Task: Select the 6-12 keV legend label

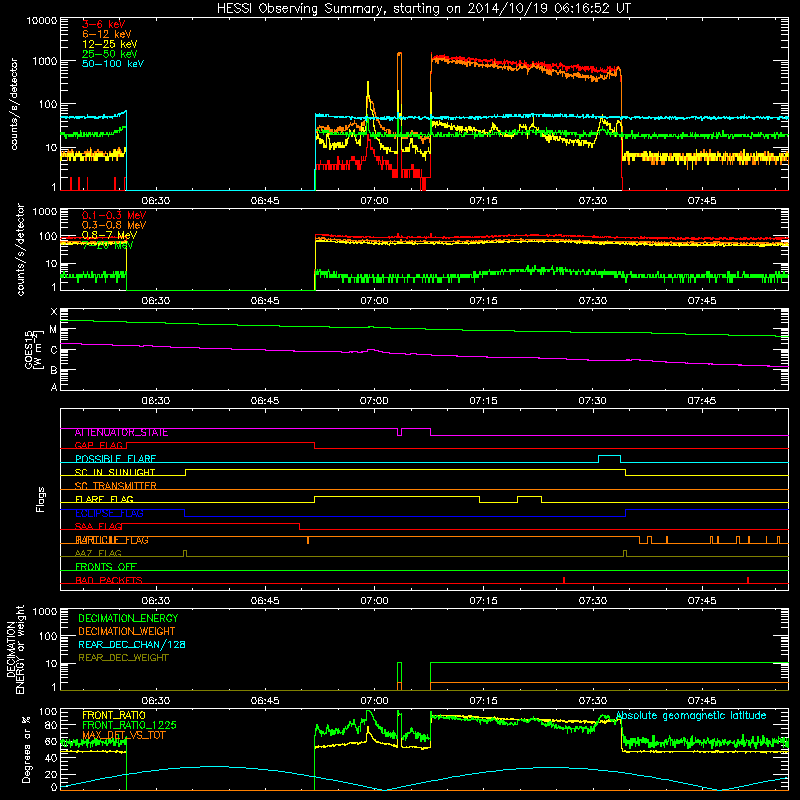Action: (107, 34)
